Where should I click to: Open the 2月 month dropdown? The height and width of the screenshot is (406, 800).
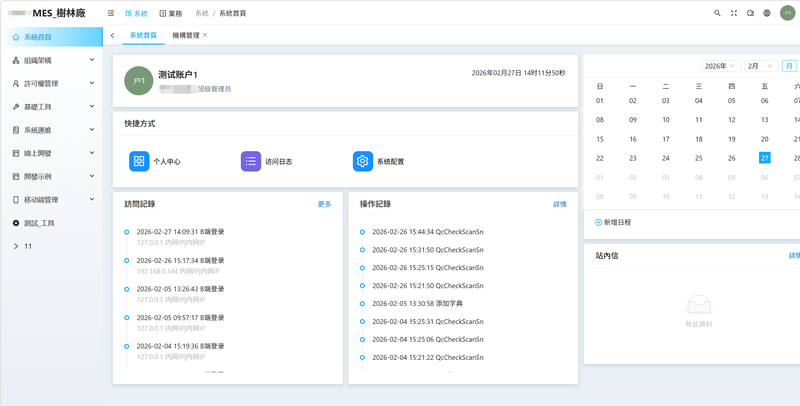[761, 66]
